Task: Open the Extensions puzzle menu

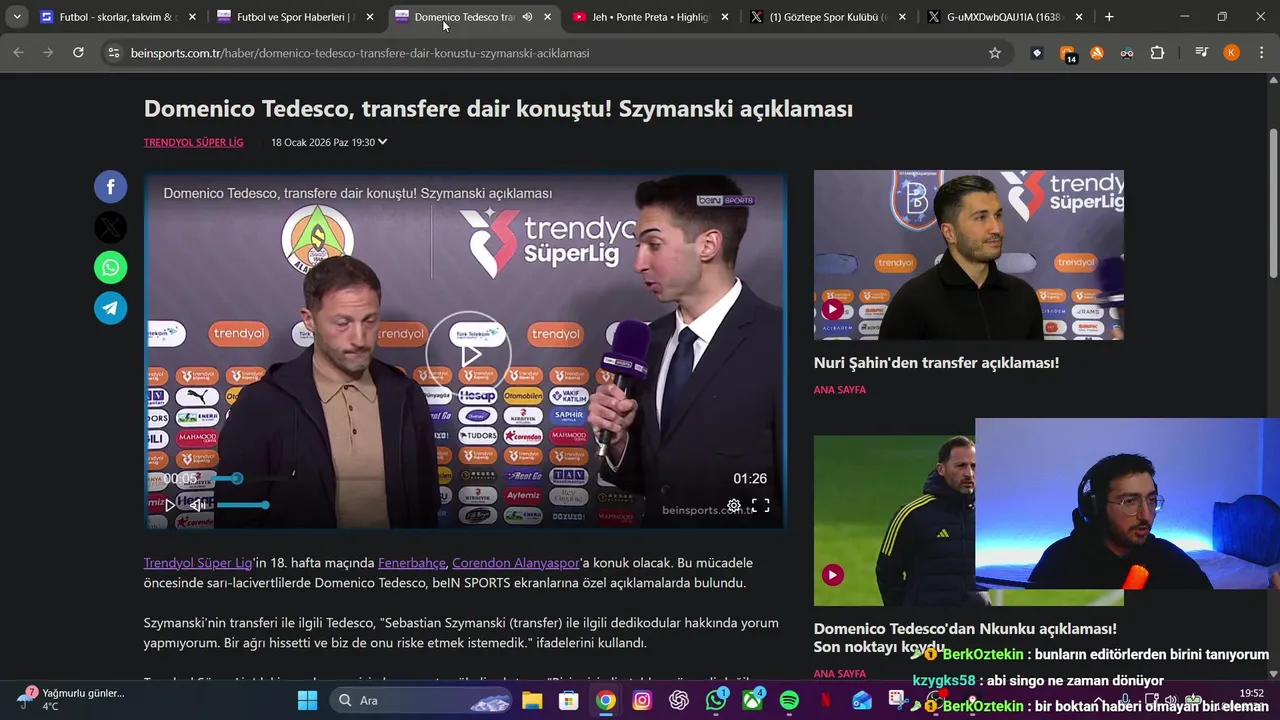Action: pos(1157,53)
